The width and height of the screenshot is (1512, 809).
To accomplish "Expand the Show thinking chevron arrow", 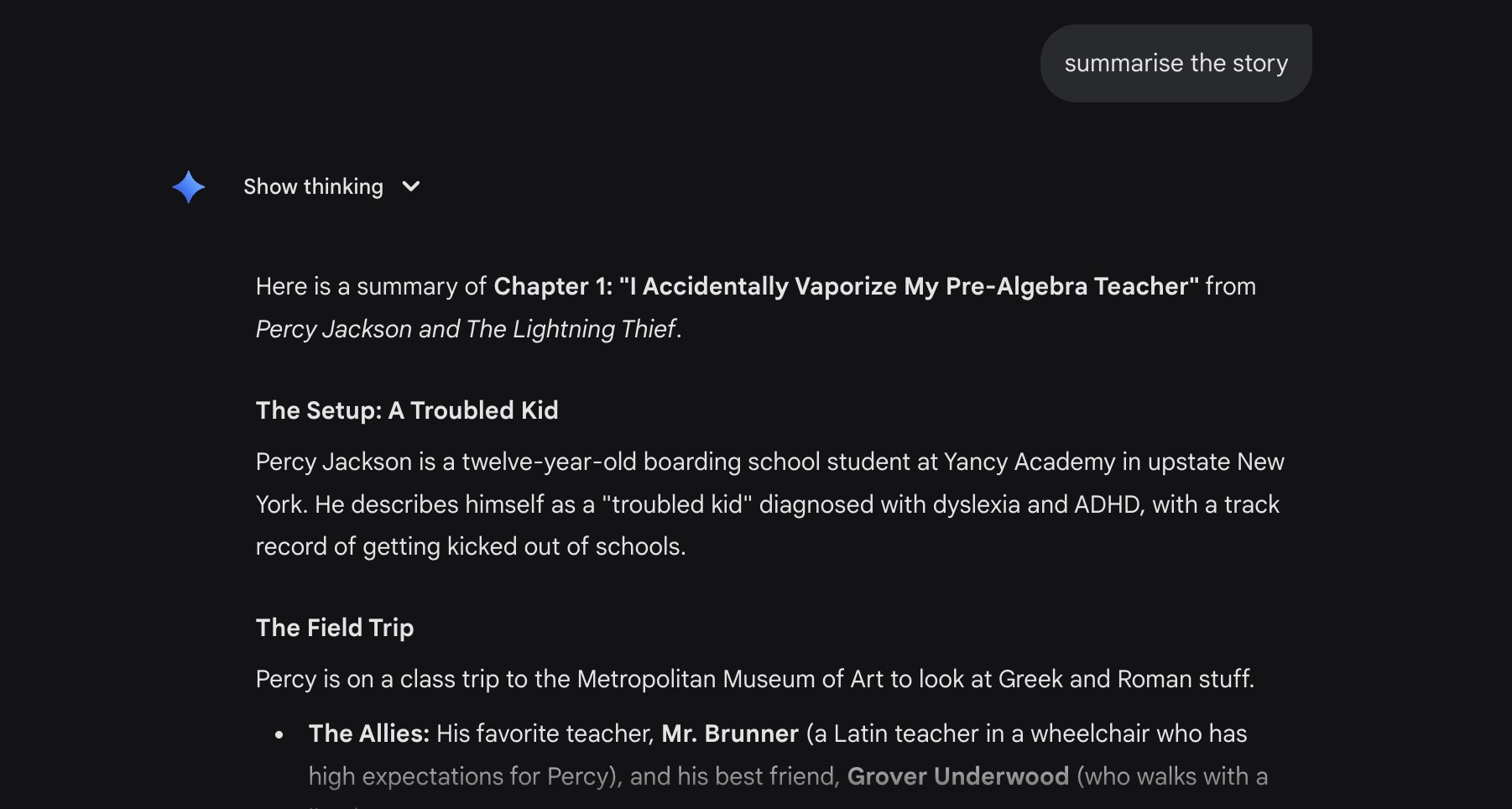I will tap(410, 186).
